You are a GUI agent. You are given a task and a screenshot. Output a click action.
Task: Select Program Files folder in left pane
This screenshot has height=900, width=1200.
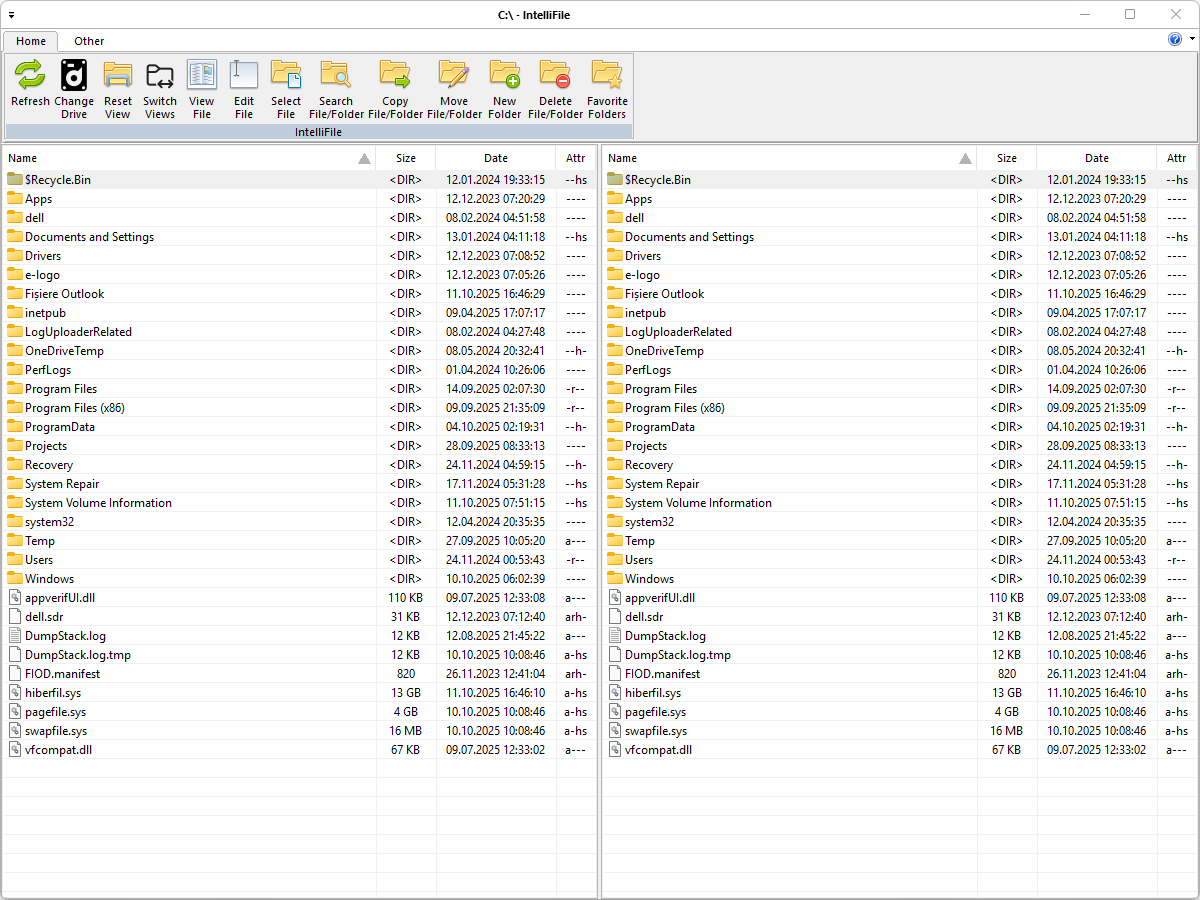(x=61, y=389)
